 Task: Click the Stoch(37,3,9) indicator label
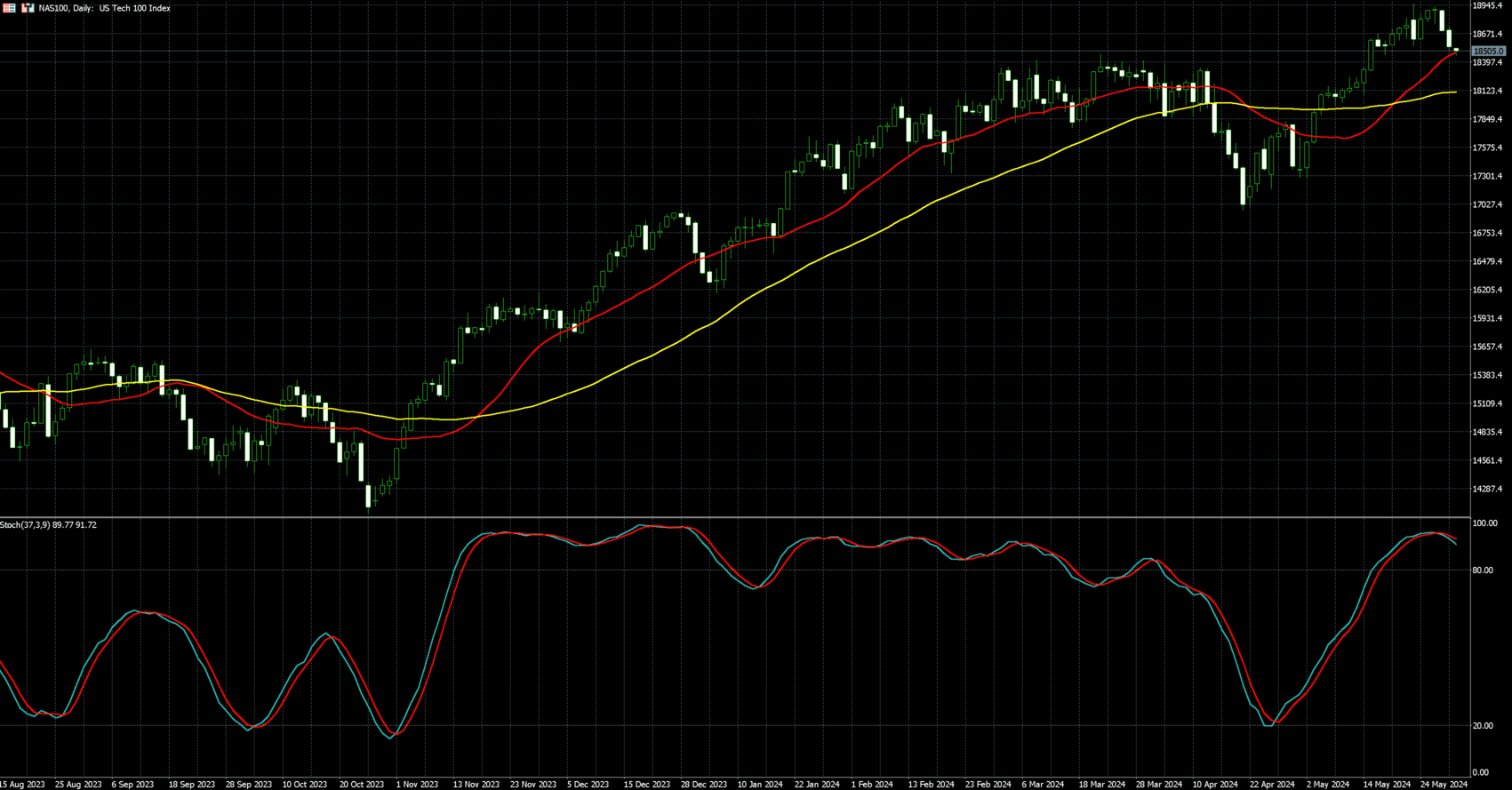48,525
